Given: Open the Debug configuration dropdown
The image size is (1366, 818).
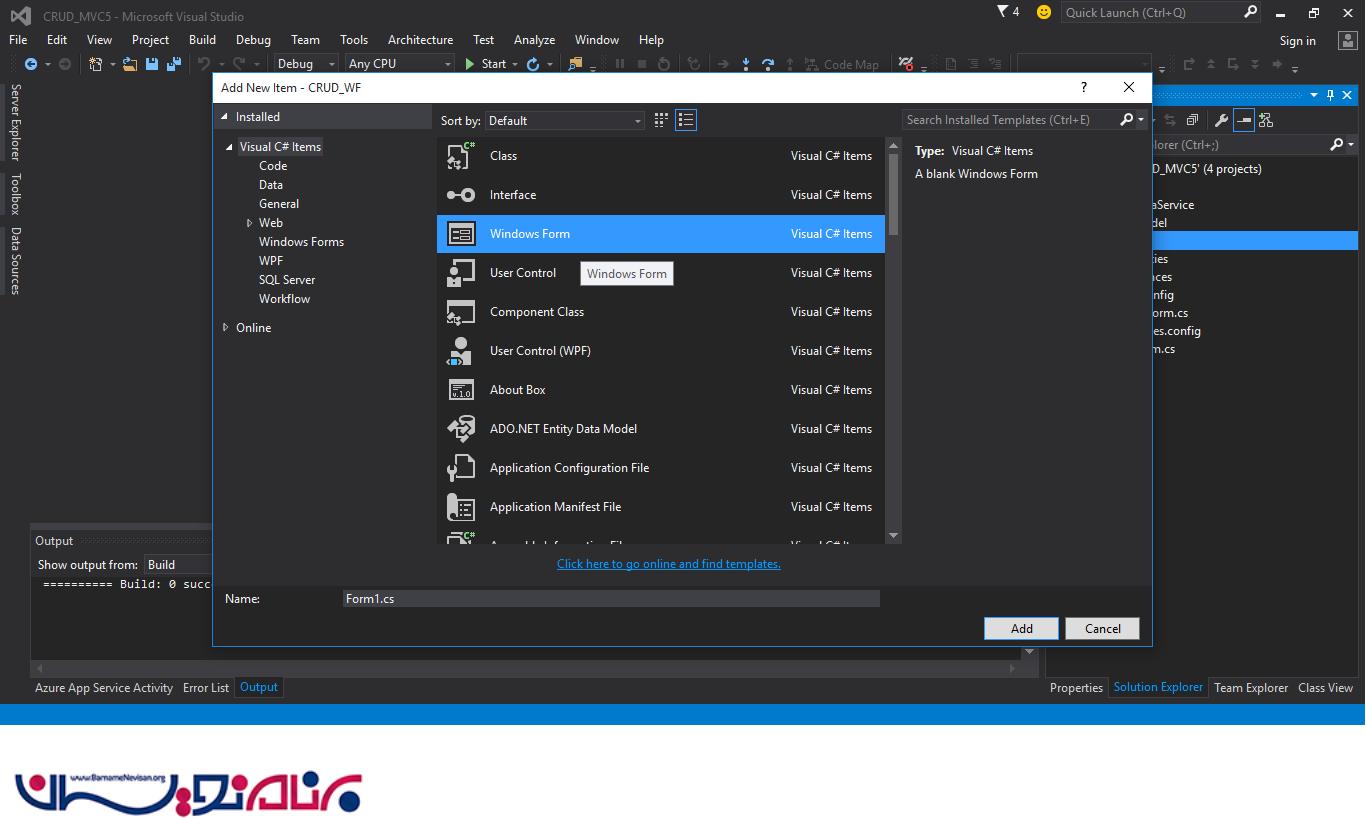Looking at the screenshot, I should (305, 64).
